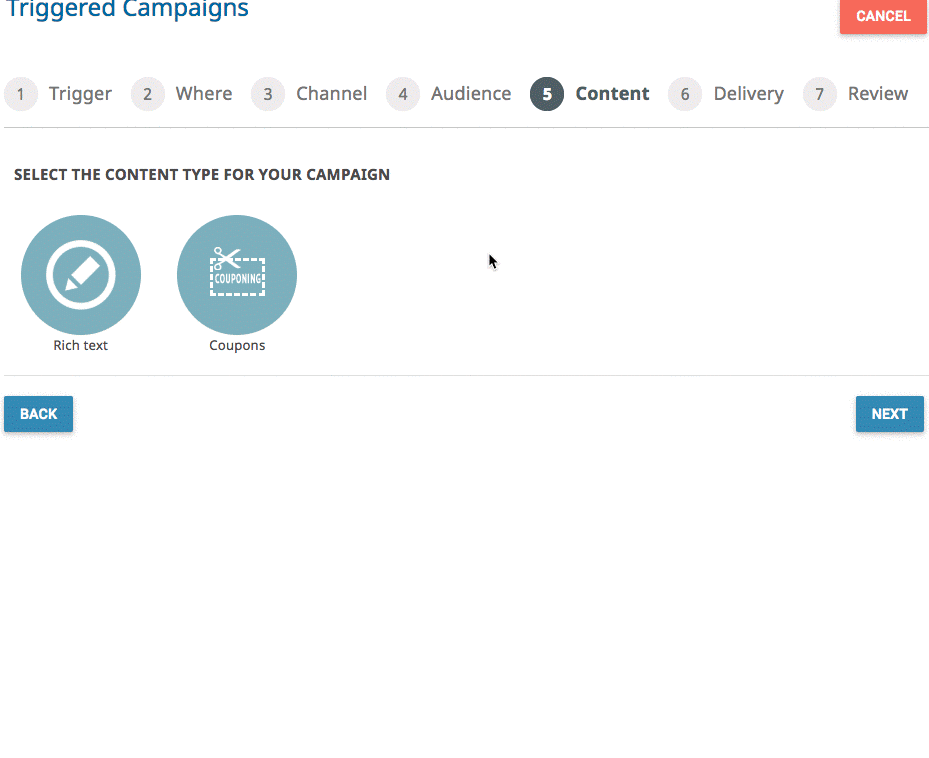Open the Delivery step
Screen dimensions: 929x758
pyautogui.click(x=749, y=94)
